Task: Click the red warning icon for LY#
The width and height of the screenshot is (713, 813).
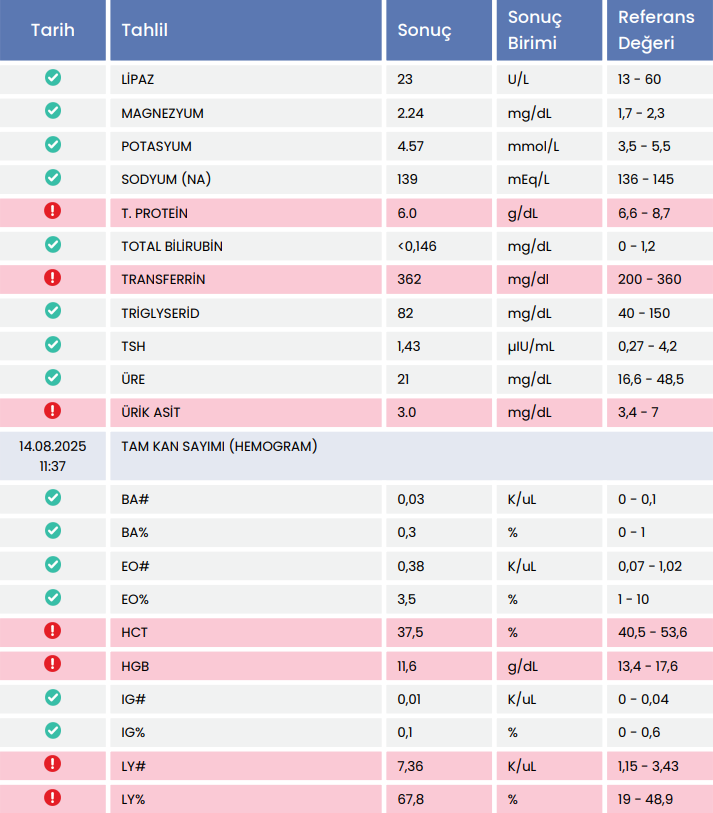Action: point(53,764)
